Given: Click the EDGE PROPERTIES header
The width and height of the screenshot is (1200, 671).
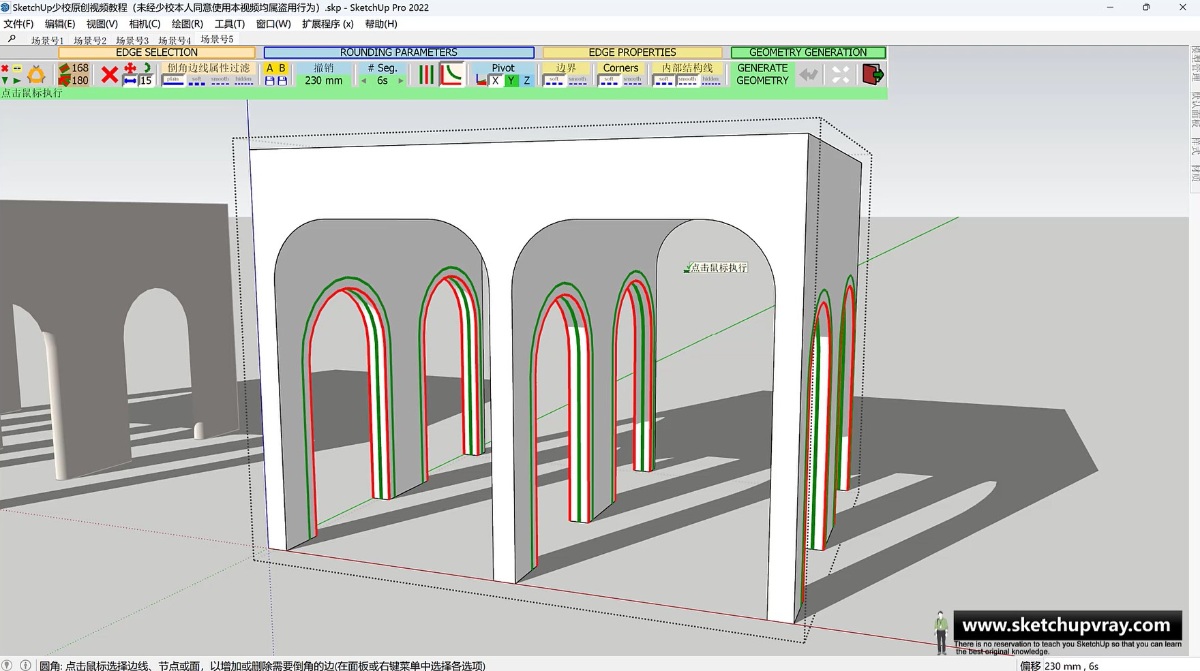Looking at the screenshot, I should [x=632, y=52].
